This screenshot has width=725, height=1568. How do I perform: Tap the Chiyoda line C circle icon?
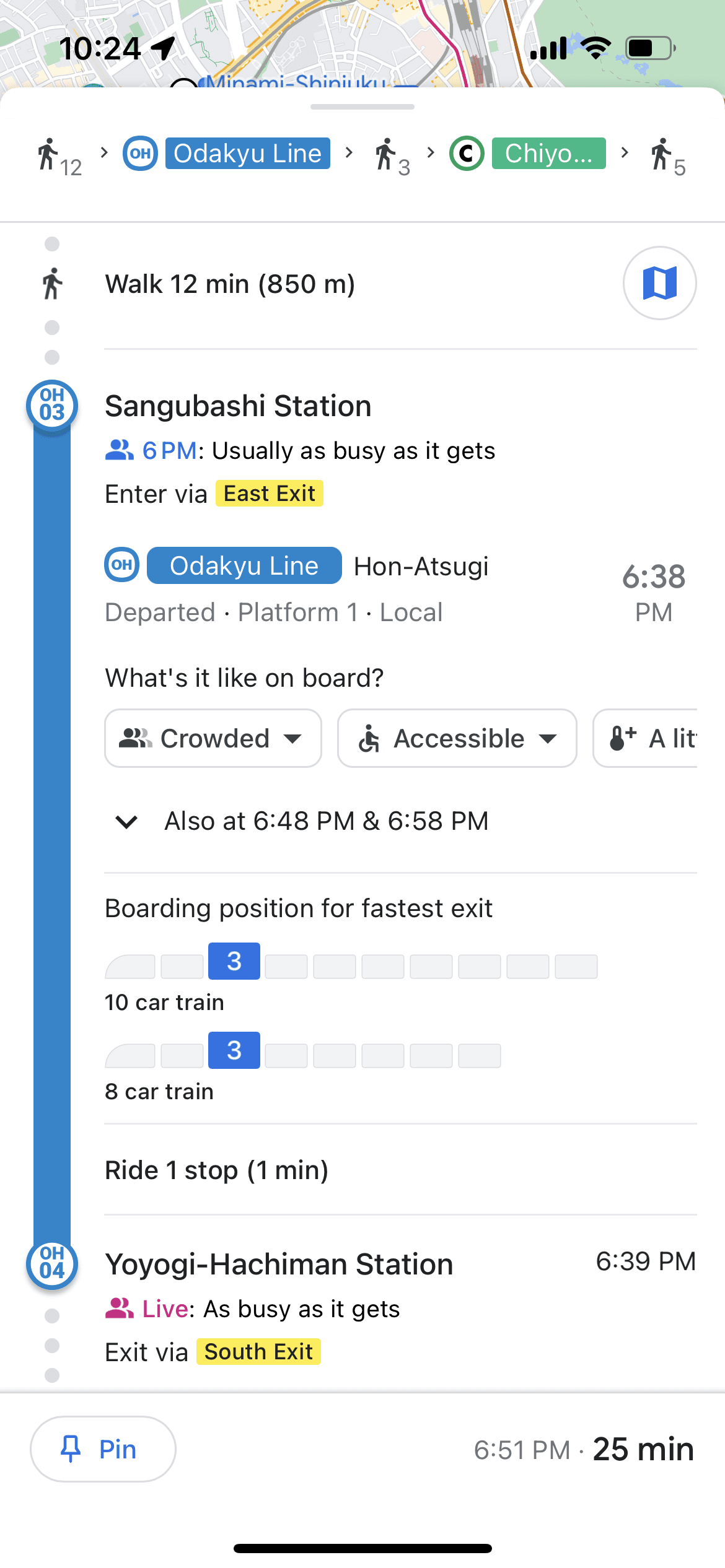467,154
